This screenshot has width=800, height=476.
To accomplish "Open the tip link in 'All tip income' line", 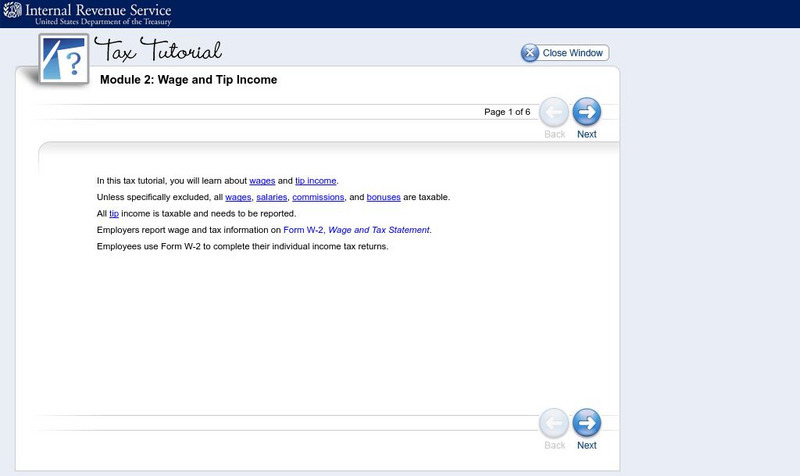I will click(x=114, y=213).
